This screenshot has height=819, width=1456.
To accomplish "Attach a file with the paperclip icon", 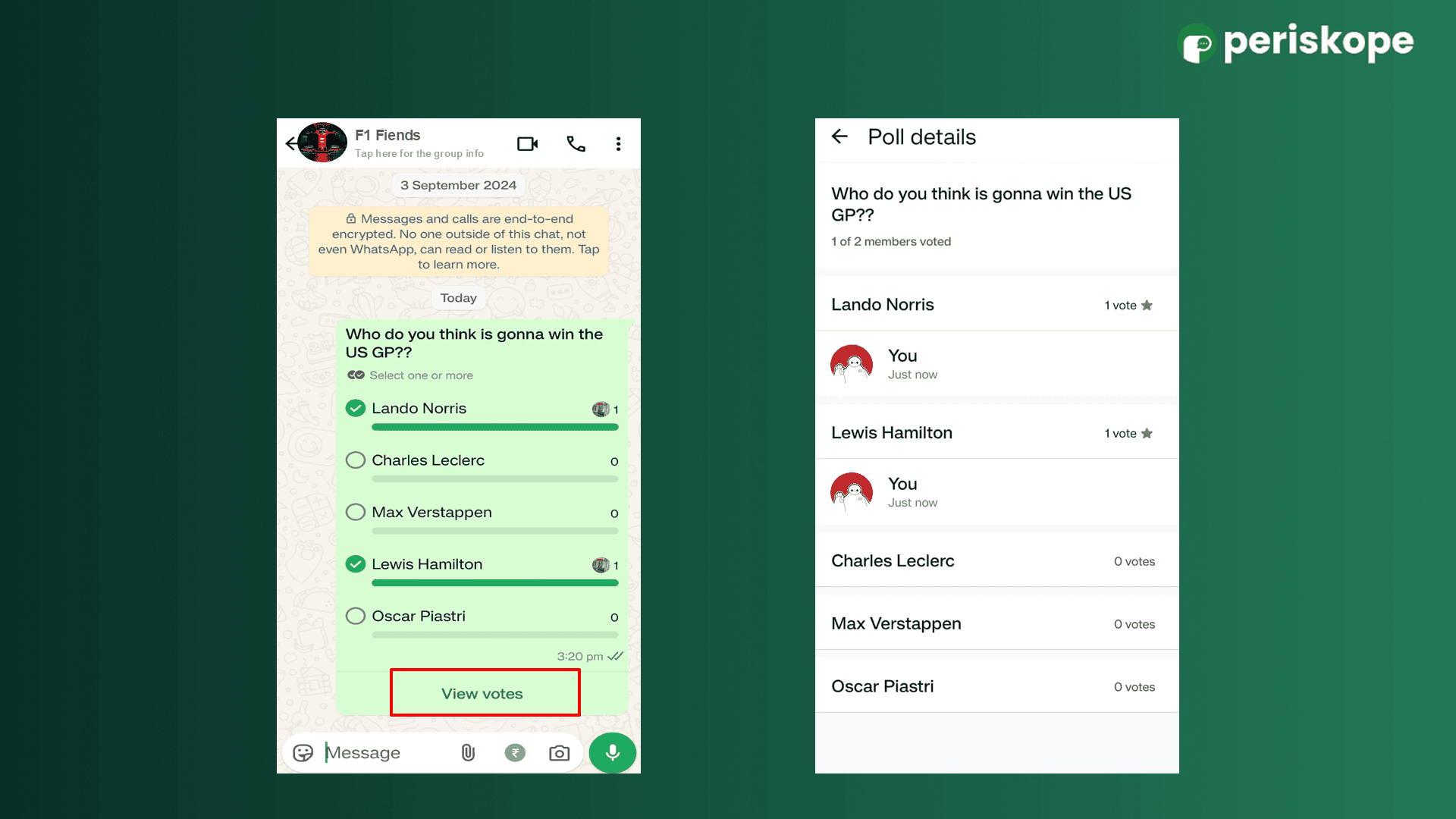I will point(468,752).
